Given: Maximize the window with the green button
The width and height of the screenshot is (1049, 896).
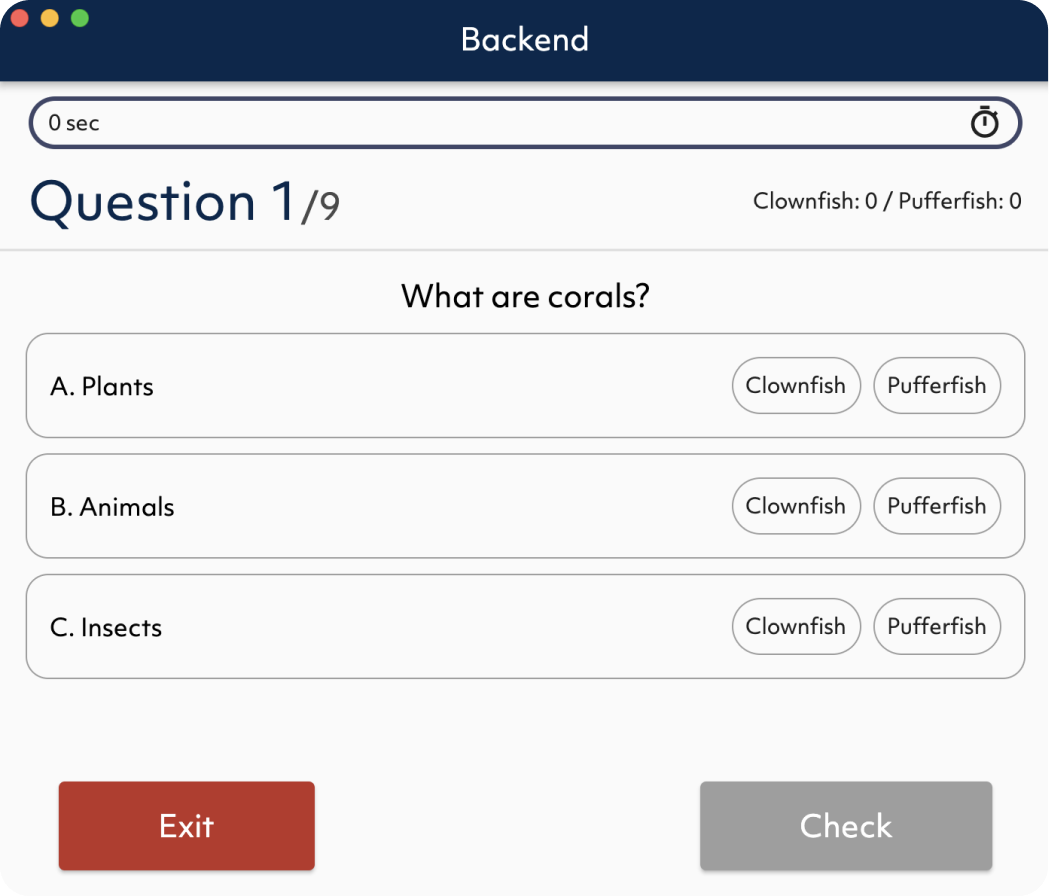Looking at the screenshot, I should point(80,18).
